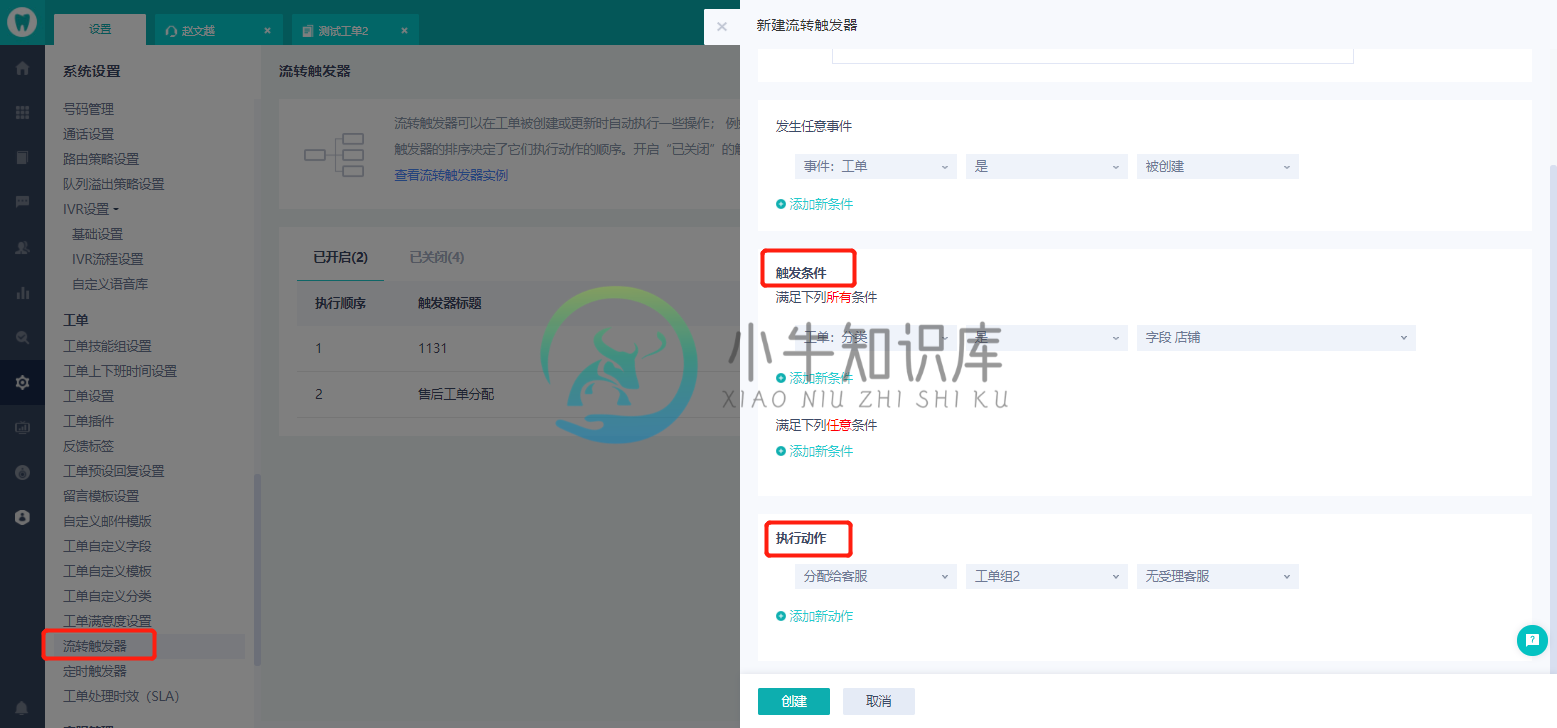Screen dimensions: 1557x728
Task: Open 号码管理 in settings menu
Action: [88, 109]
